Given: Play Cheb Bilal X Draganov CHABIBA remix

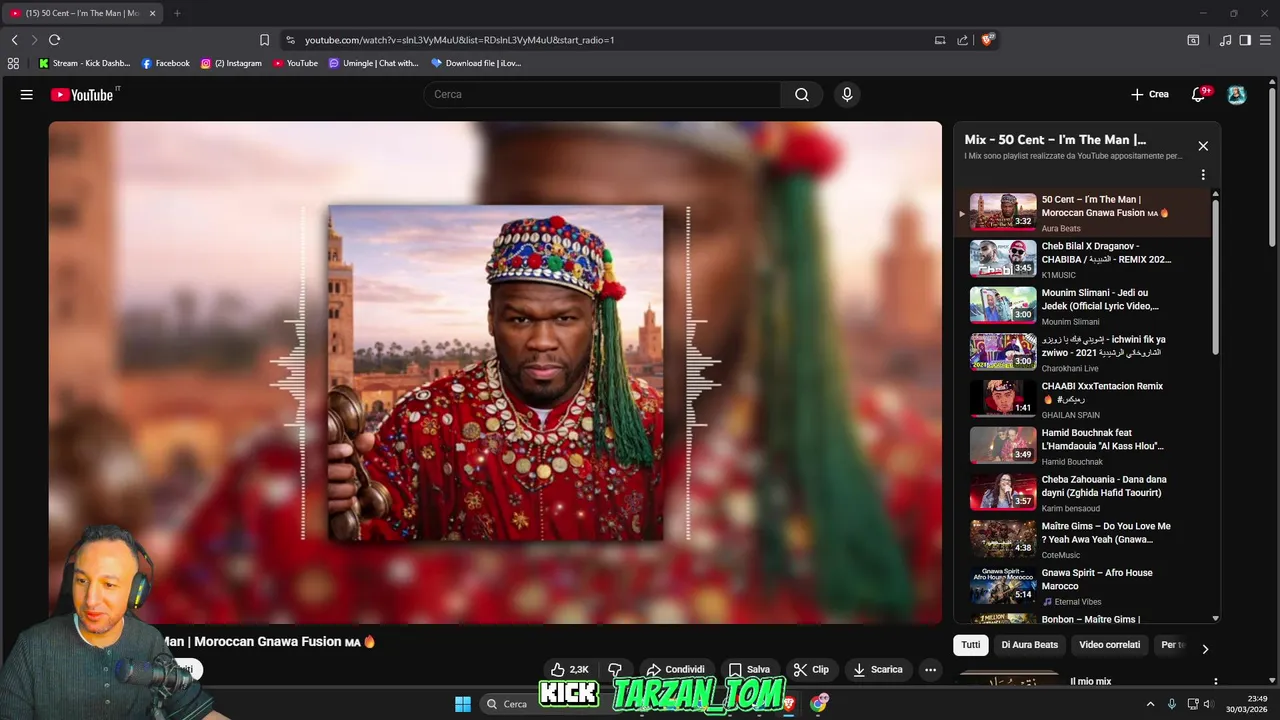Looking at the screenshot, I should pos(1084,260).
